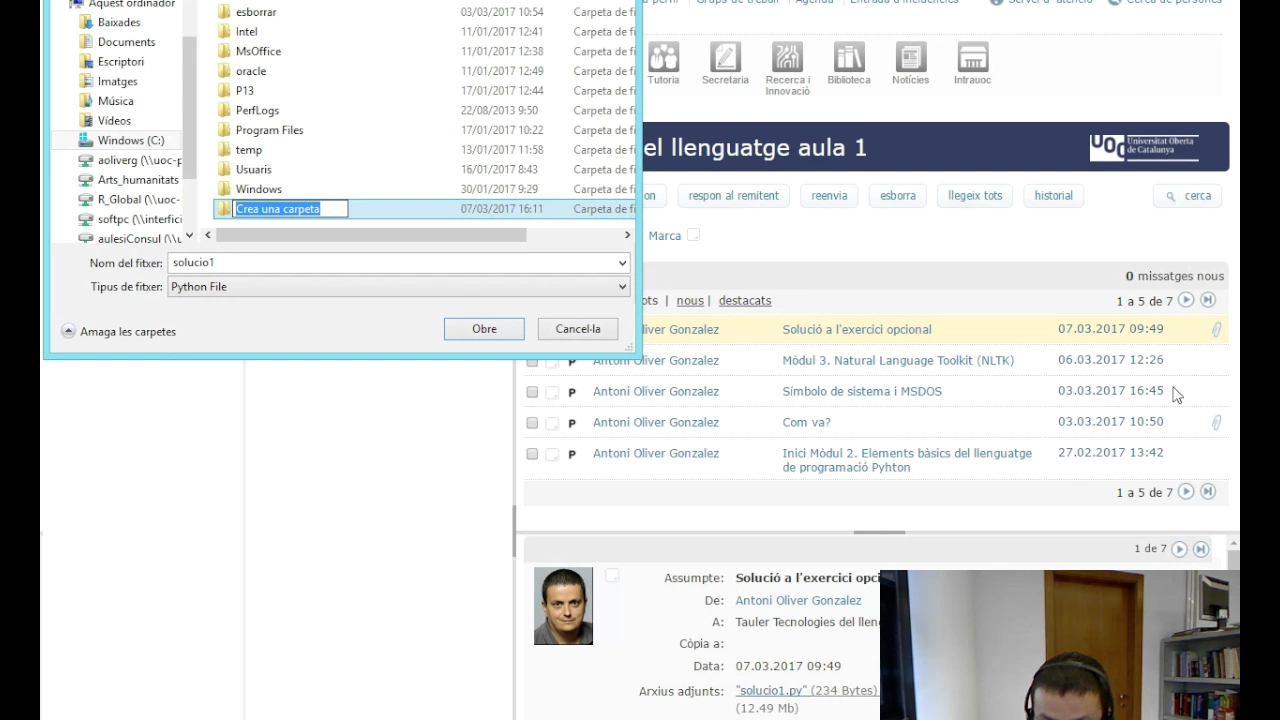Click the UOC Universitat Oberta de Catalunya logo
Viewport: 1280px width, 720px height.
pos(1144,148)
